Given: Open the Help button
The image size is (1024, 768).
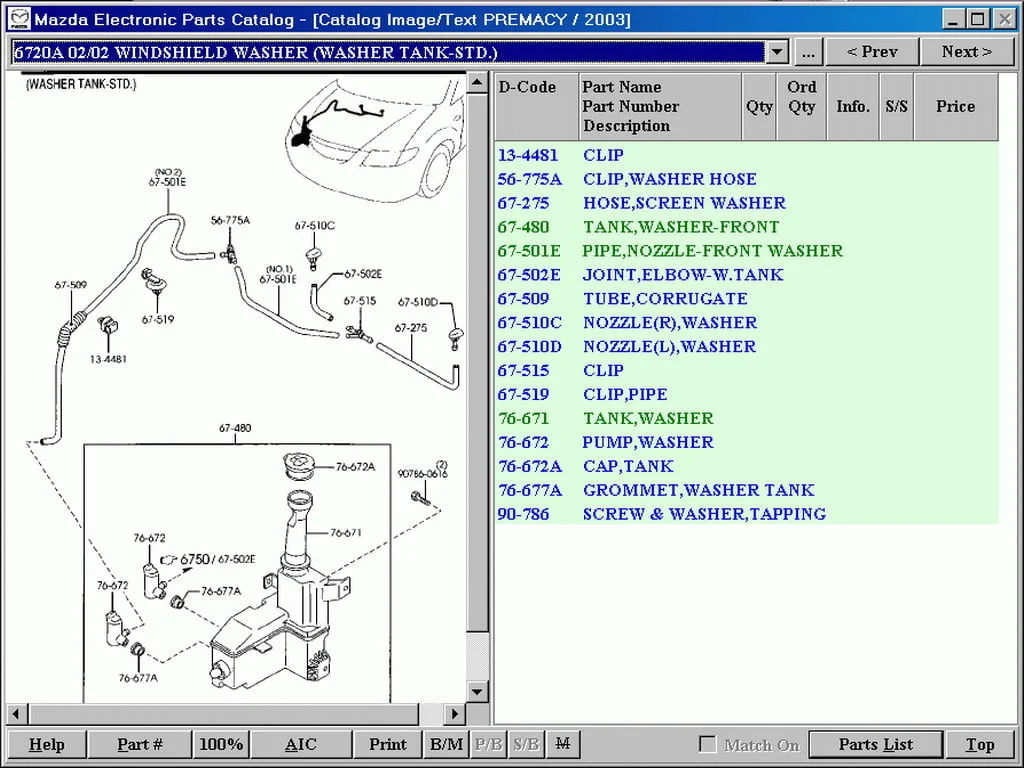Looking at the screenshot, I should [46, 744].
